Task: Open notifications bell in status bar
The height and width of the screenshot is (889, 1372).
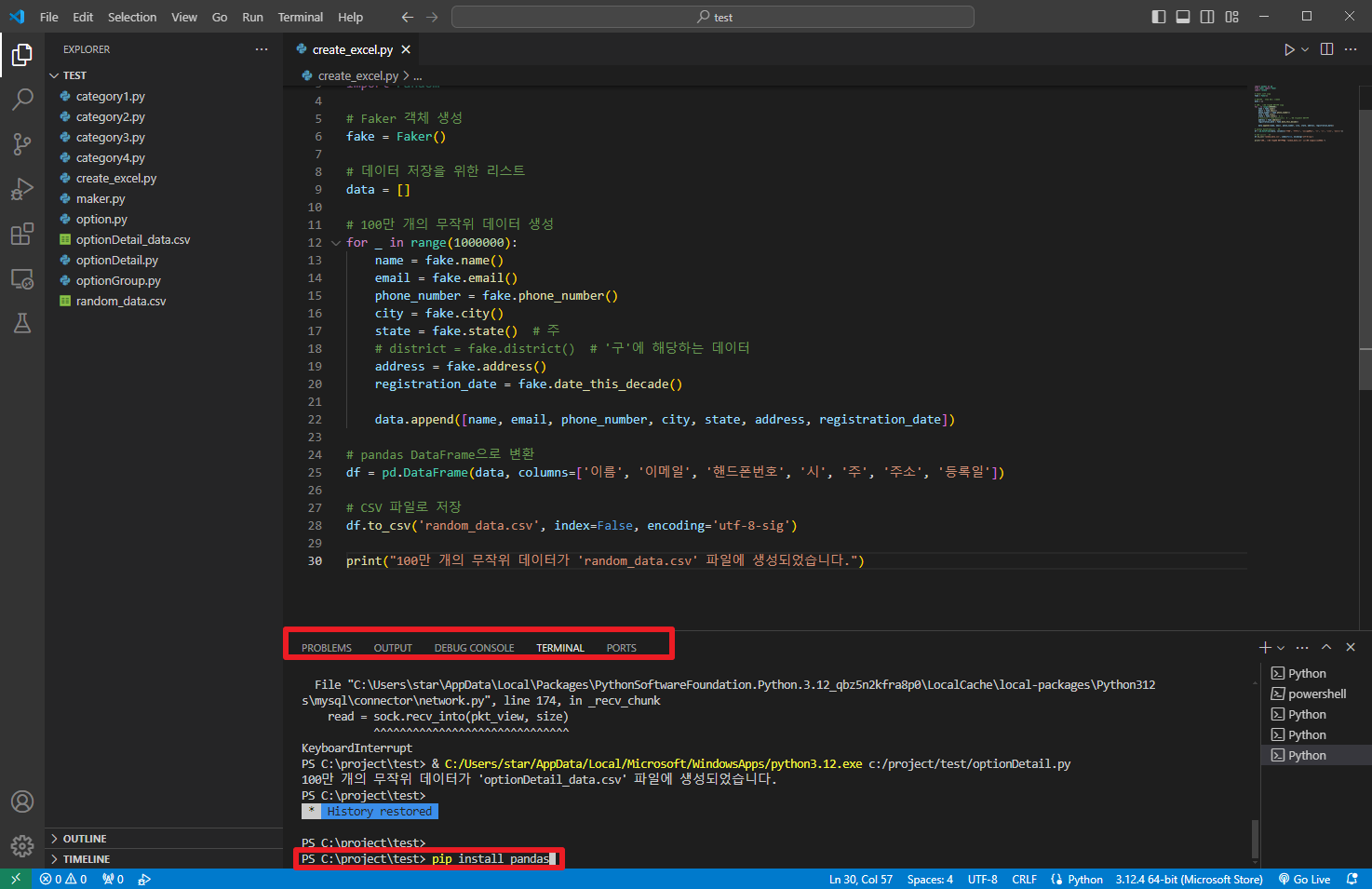Action: 1352,879
